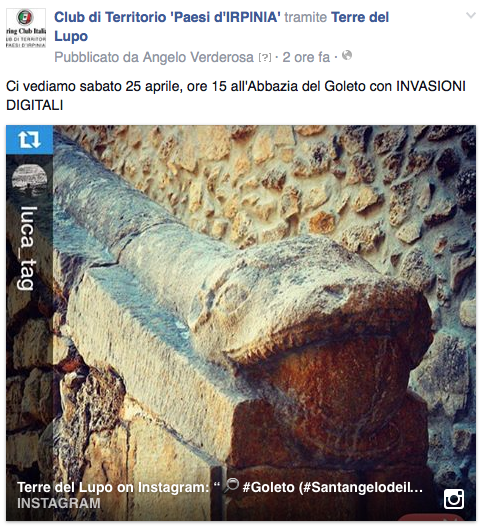Click the globe public privacy icon

347,56
